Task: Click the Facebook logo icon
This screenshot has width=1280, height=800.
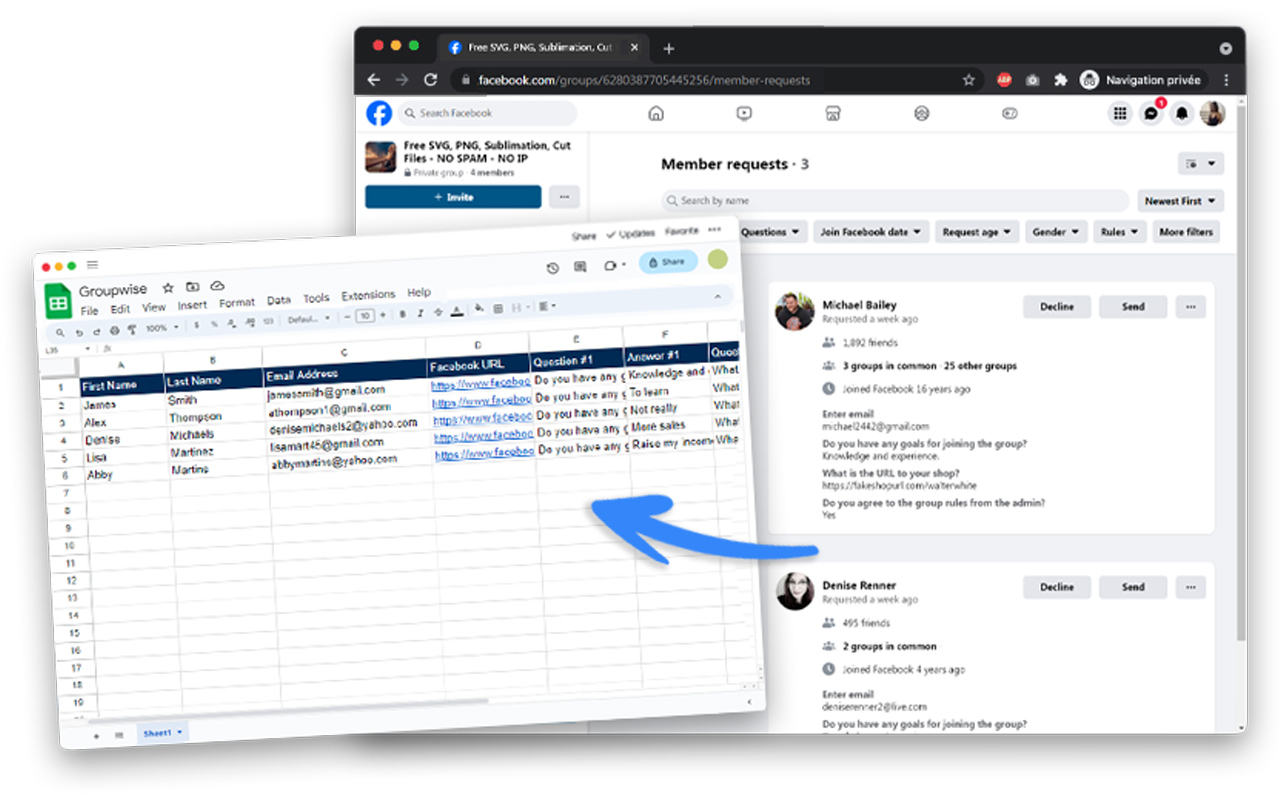Action: coord(379,113)
